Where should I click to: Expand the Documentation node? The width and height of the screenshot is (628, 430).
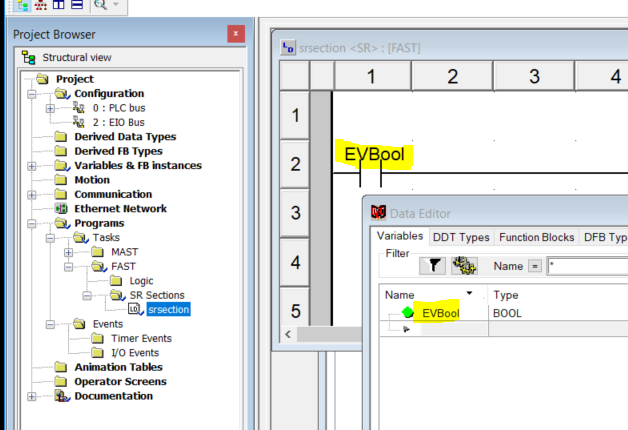[x=32, y=397]
